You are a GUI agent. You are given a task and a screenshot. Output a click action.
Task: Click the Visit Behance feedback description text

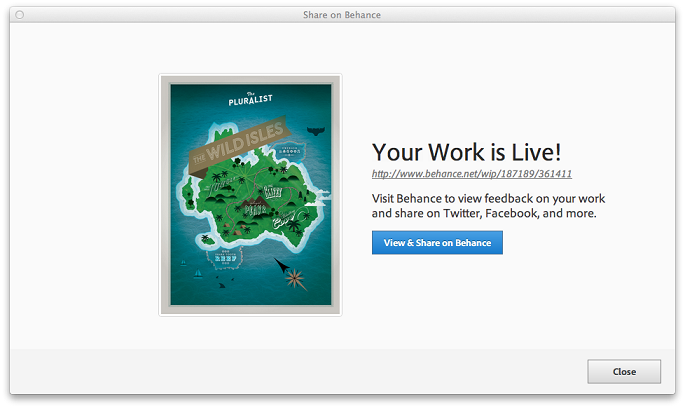(488, 206)
